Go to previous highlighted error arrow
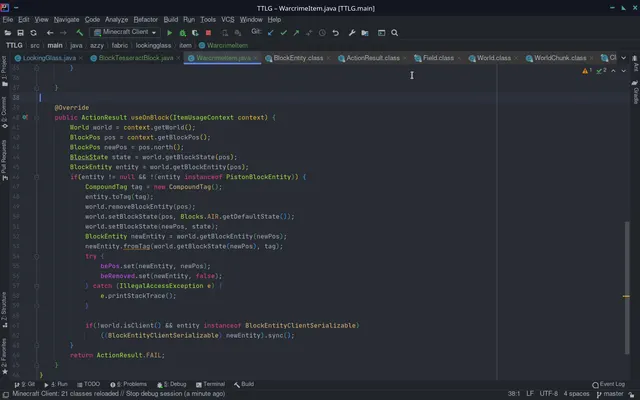Screen dimensions: 640x400 pos(613,71)
